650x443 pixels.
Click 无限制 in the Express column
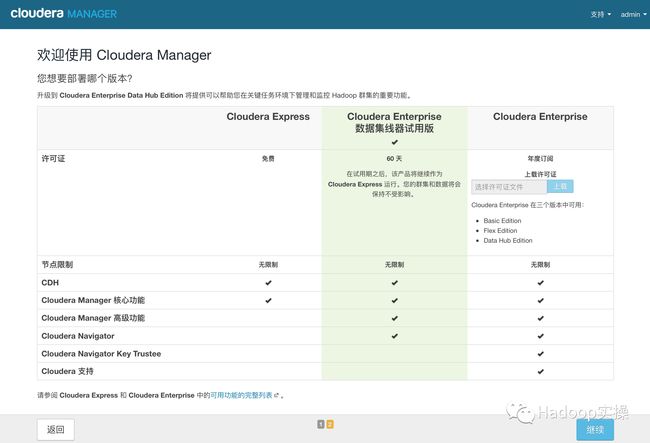click(268, 265)
